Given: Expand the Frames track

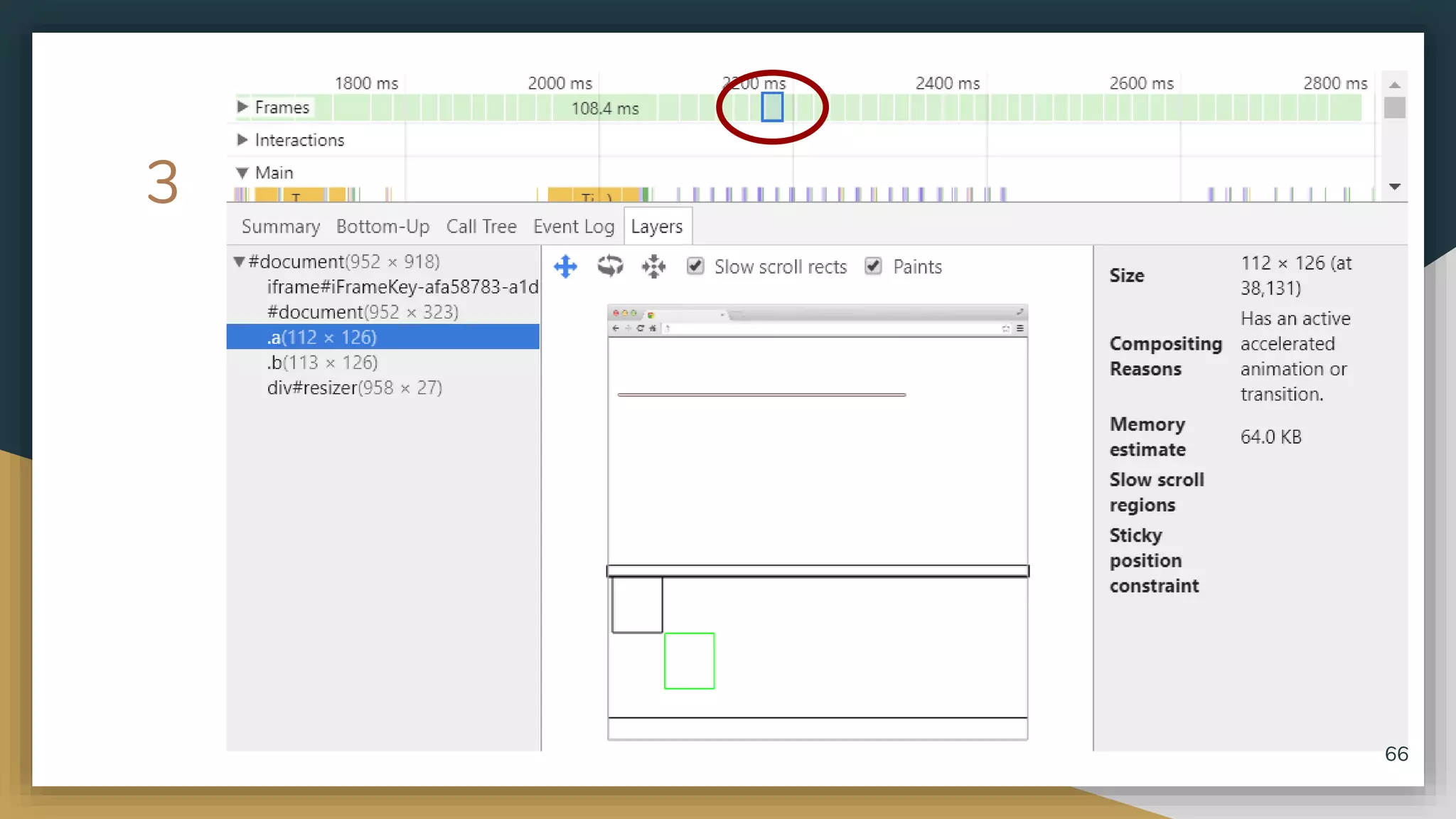Looking at the screenshot, I should coord(242,107).
